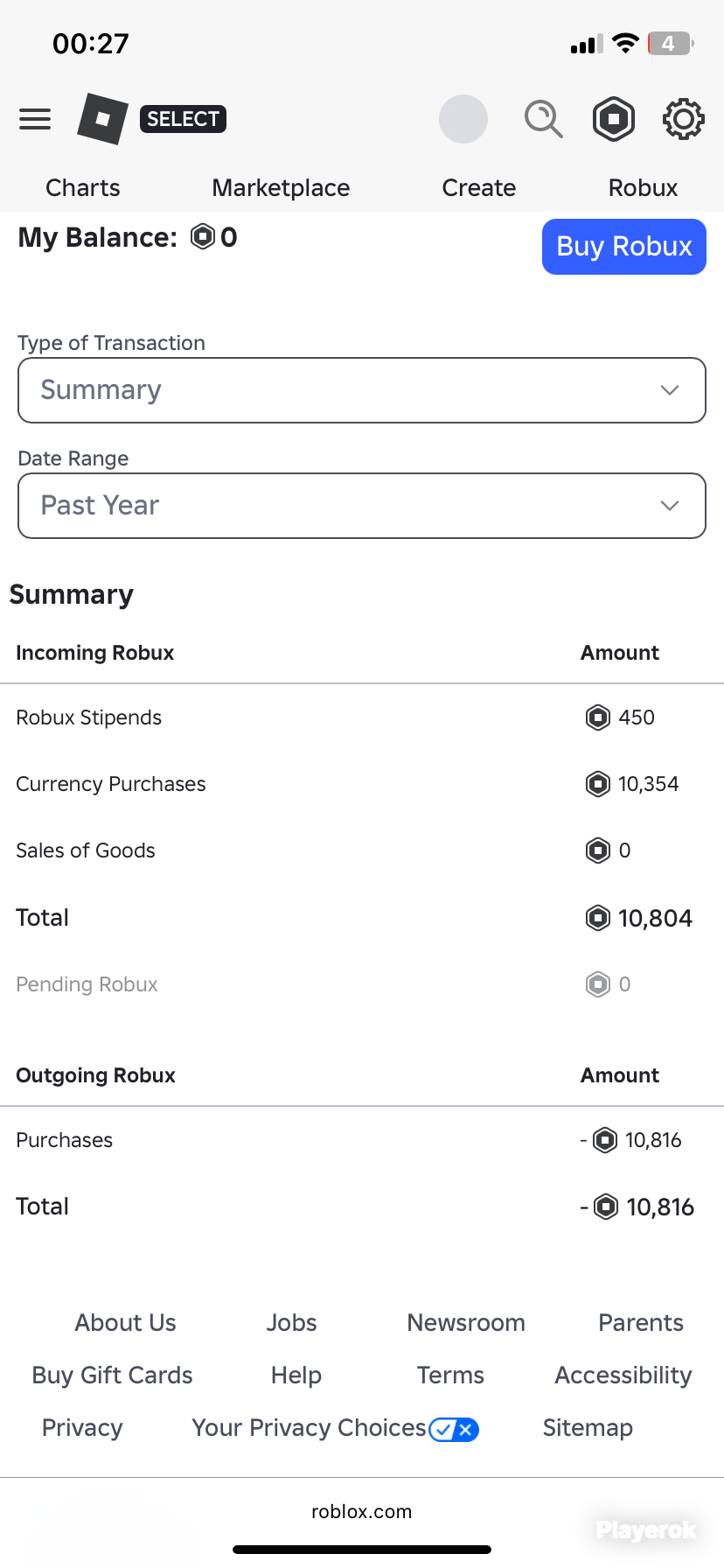Open the Date Range Past Year dropdown
This screenshot has height=1568, width=724.
coord(362,506)
